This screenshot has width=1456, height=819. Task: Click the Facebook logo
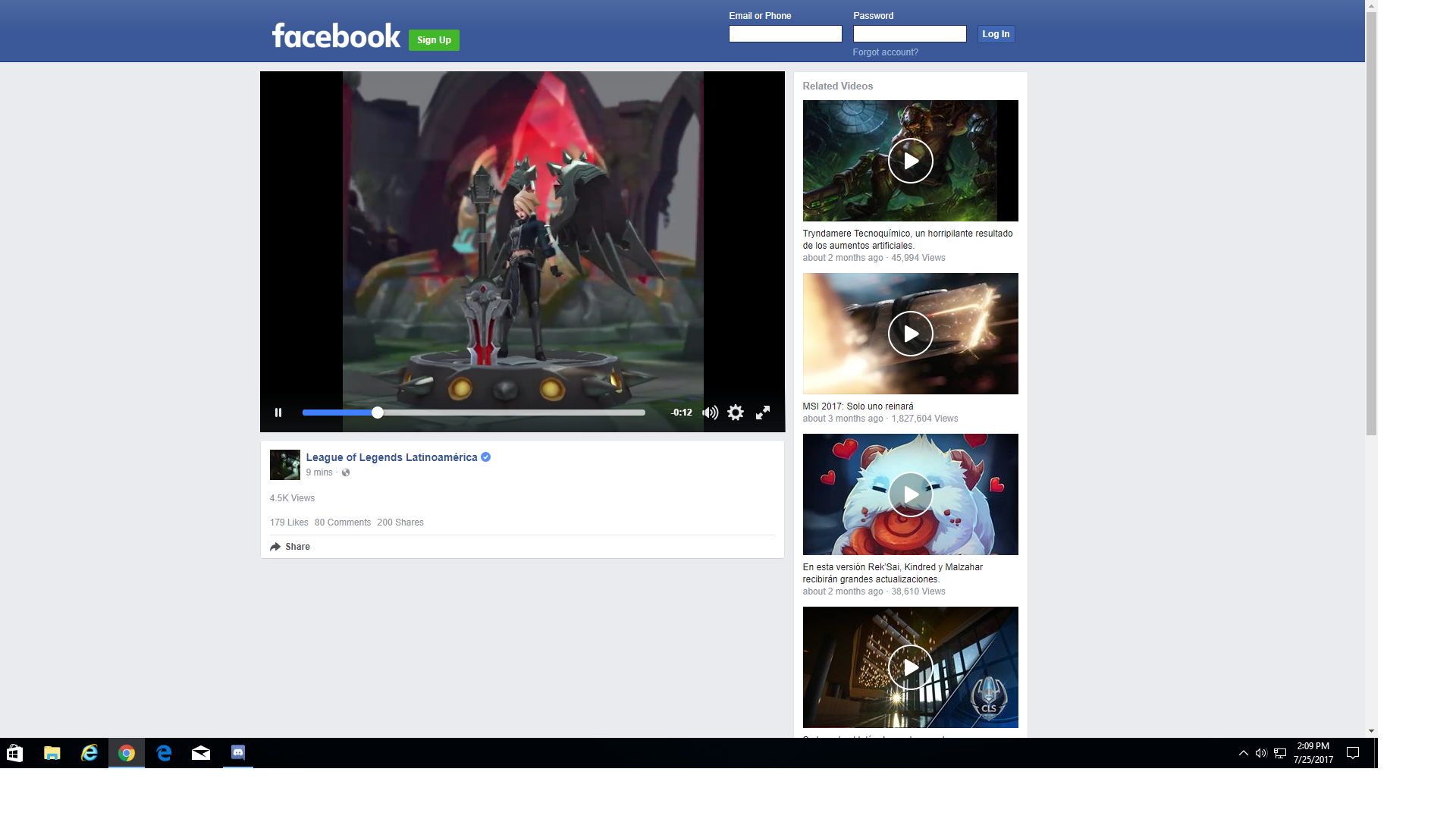click(x=336, y=36)
